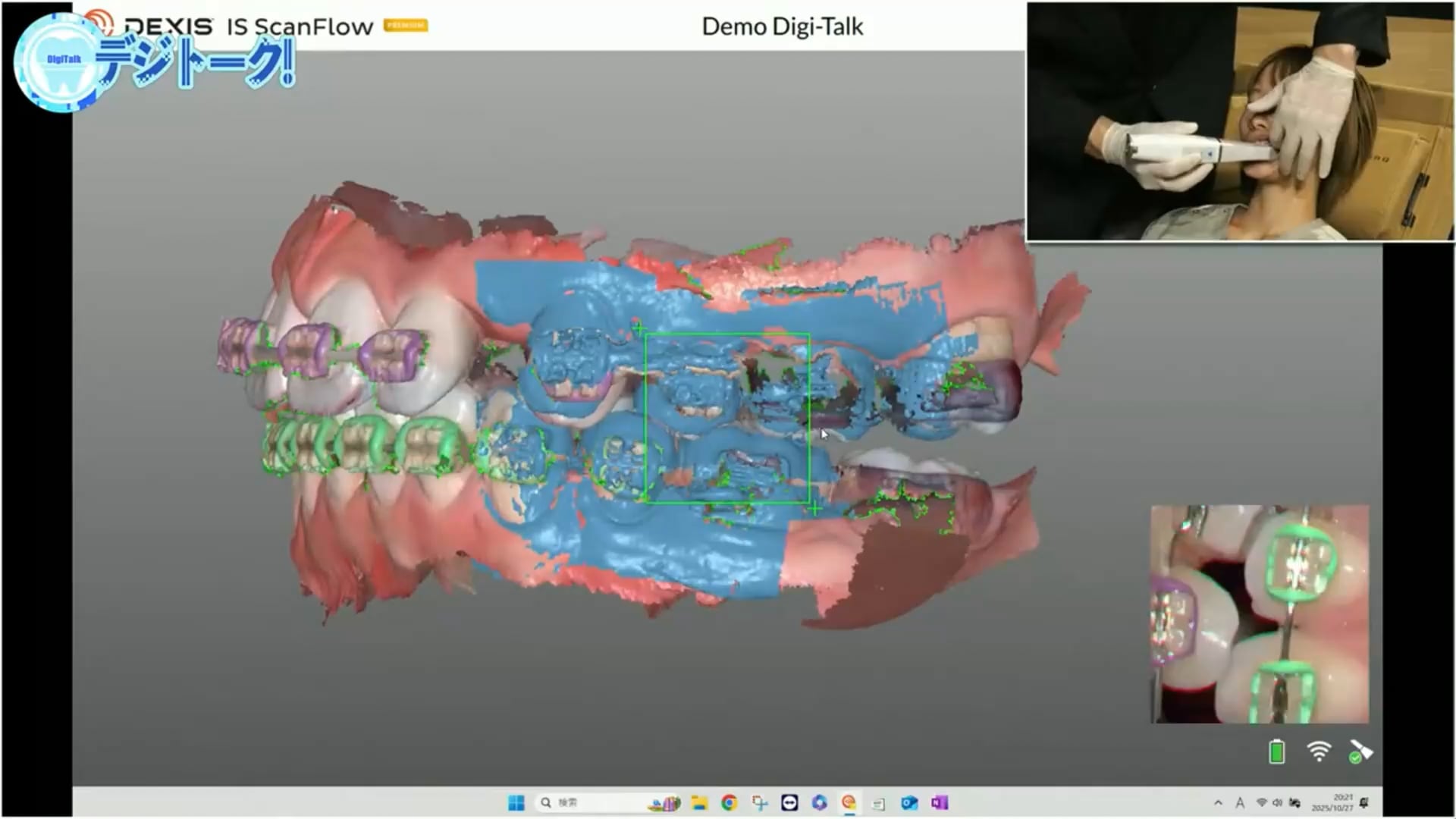Screen dimensions: 1456x819
Task: Click the live intraoral camera preview
Action: tap(1260, 613)
